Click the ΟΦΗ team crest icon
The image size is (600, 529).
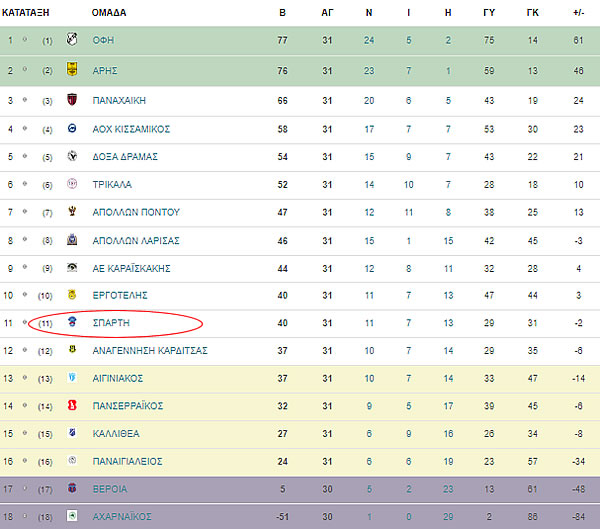tap(72, 39)
